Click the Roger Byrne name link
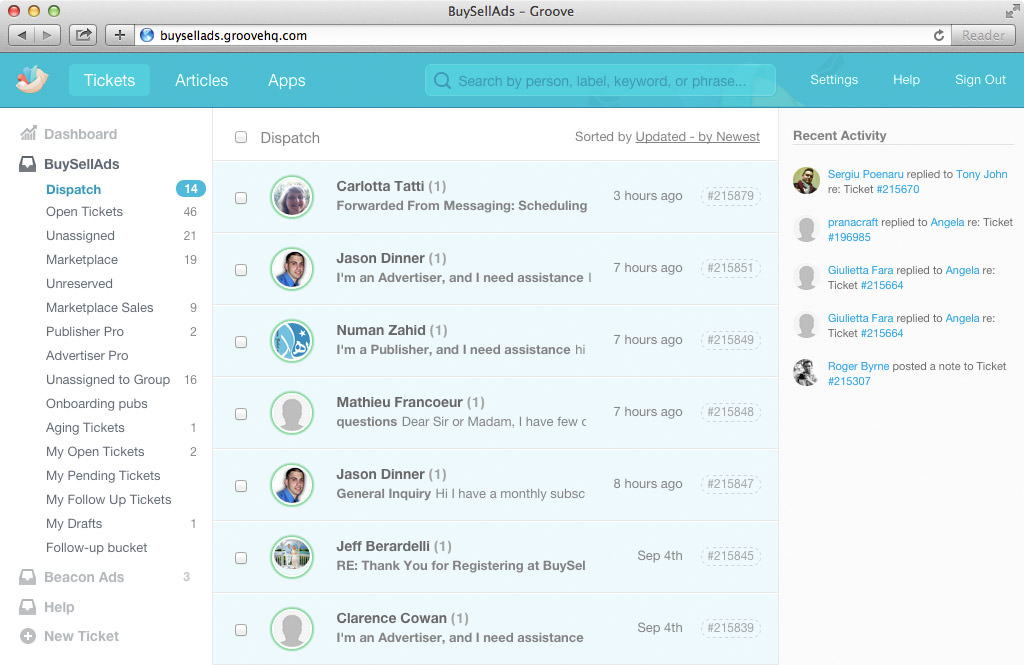1024x665 pixels. (858, 366)
